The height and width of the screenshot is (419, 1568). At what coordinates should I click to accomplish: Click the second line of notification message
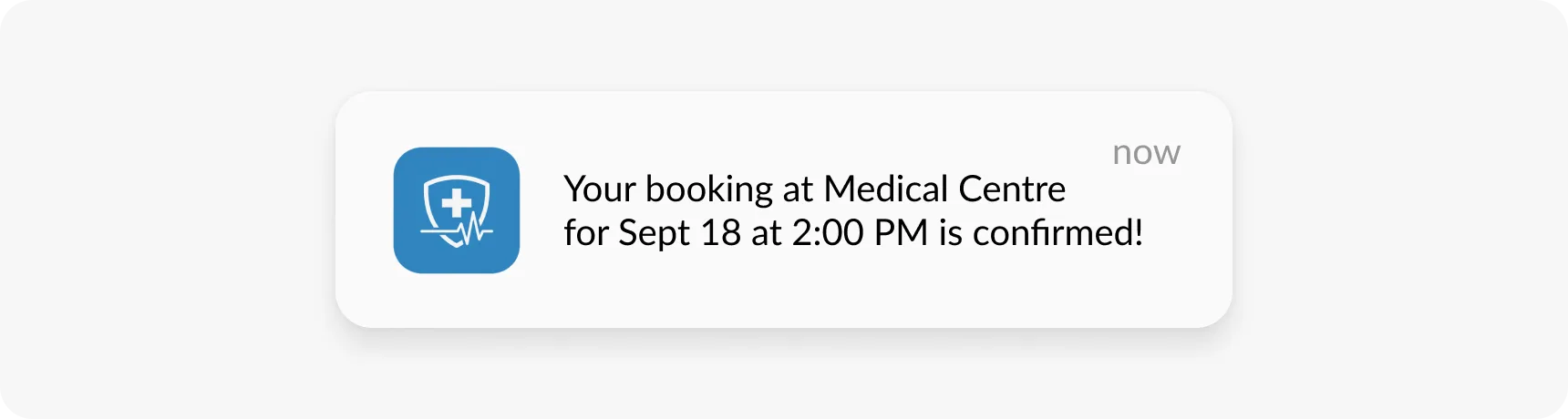(x=853, y=233)
